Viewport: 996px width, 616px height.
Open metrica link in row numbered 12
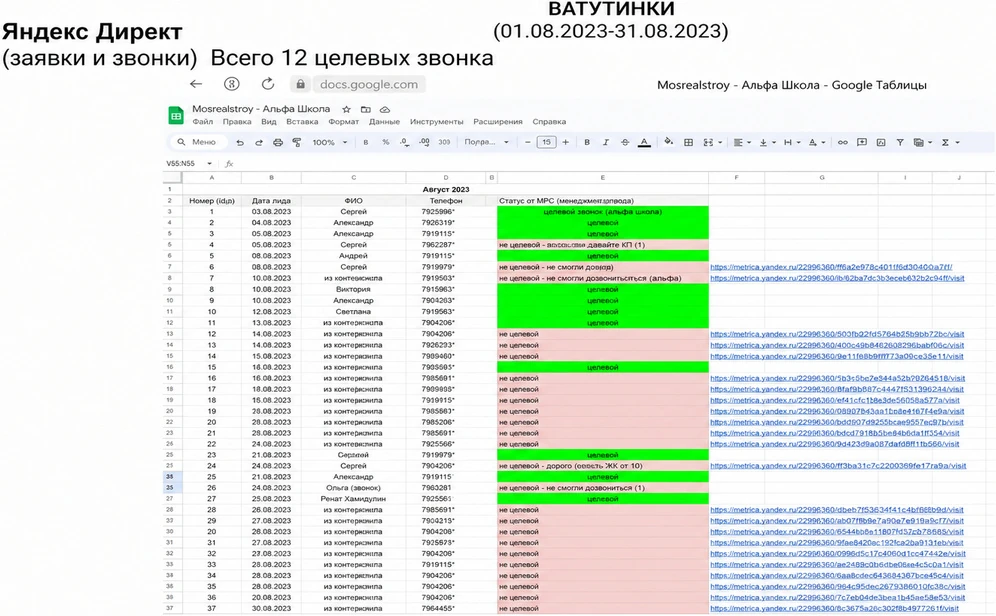point(837,334)
